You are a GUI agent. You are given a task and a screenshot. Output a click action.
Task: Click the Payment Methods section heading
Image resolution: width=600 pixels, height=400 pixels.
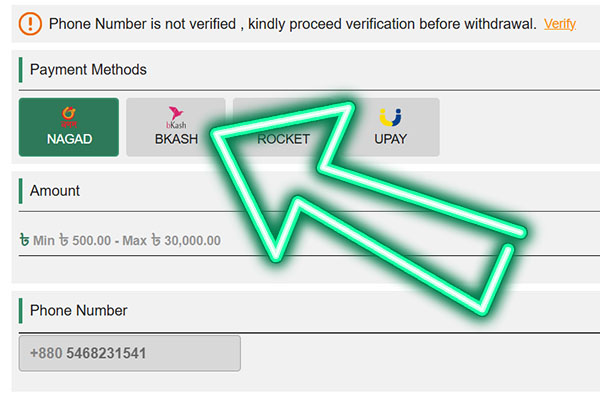click(x=88, y=70)
